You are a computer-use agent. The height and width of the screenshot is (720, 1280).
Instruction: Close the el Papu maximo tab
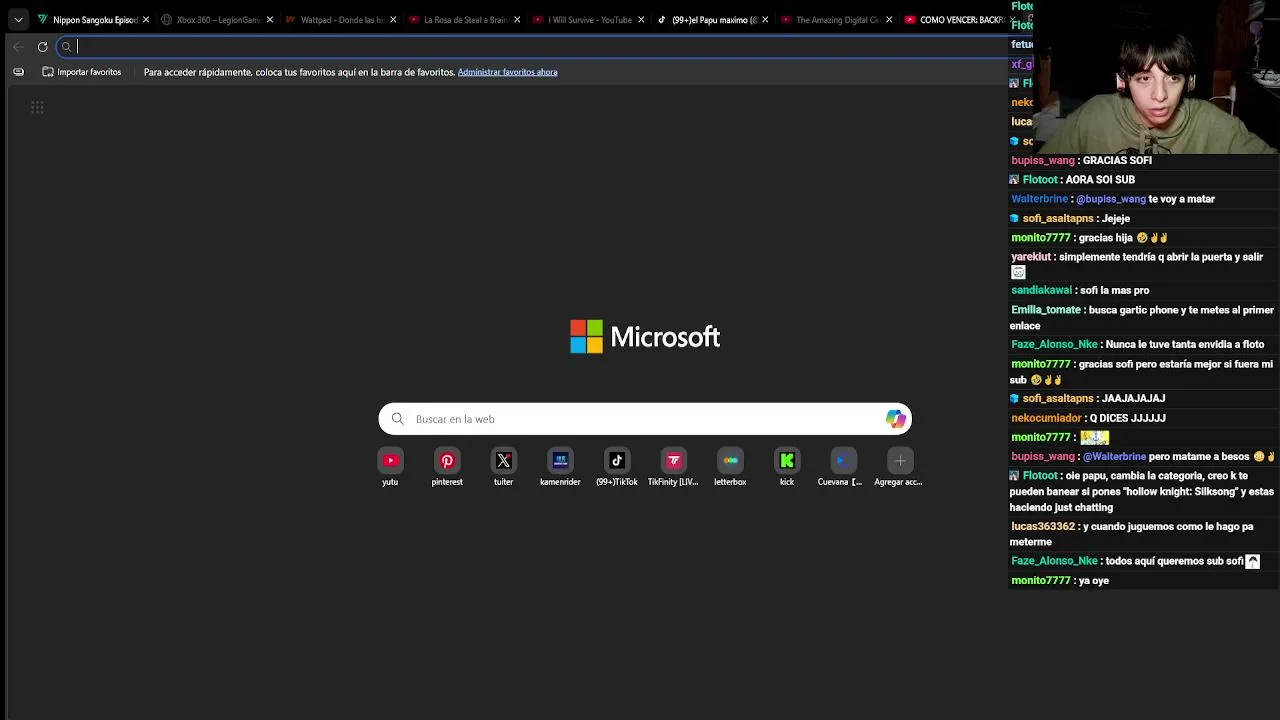click(765, 20)
